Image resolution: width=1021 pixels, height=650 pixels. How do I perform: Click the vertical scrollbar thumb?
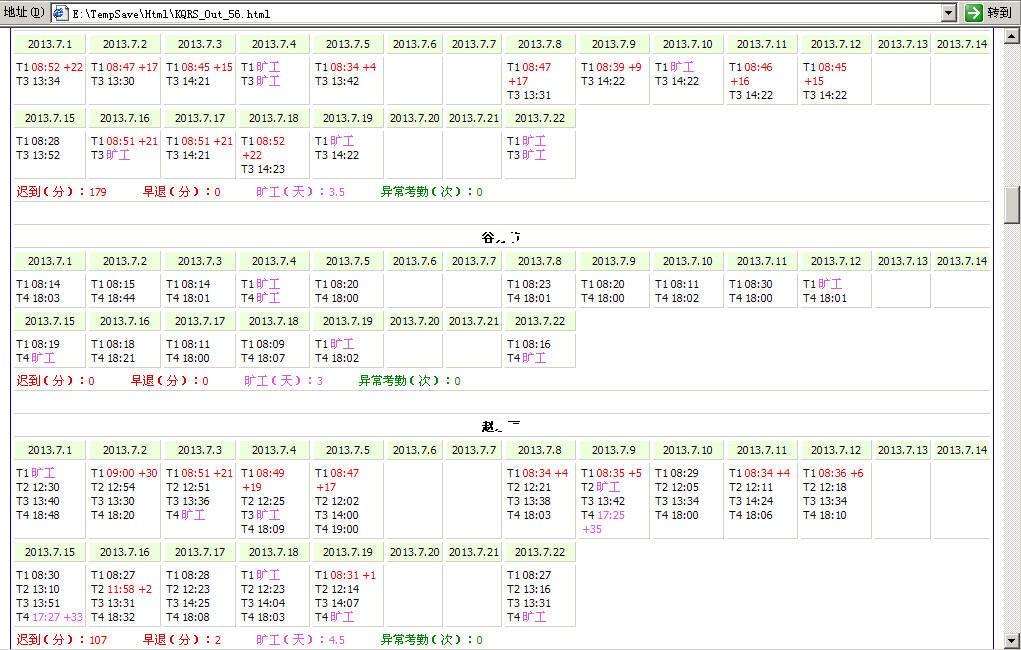click(1013, 205)
